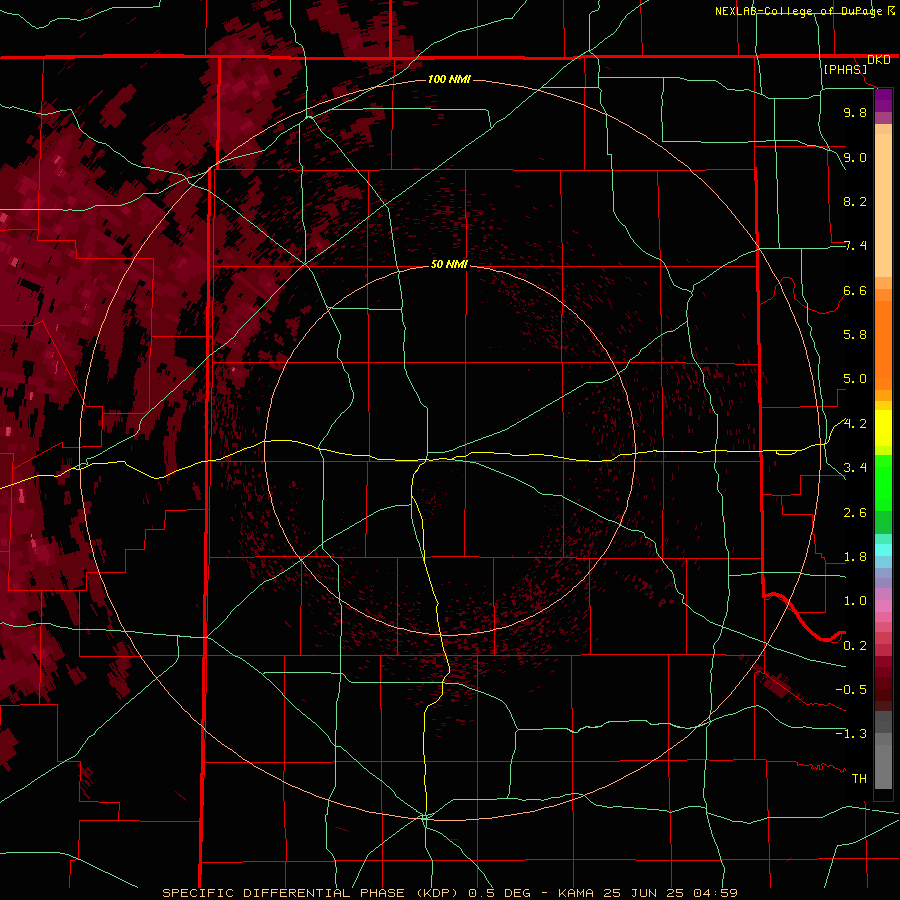Click the 25 JUN 25 04:59 timestamp
This screenshot has height=900, width=900.
pyautogui.click(x=670, y=893)
